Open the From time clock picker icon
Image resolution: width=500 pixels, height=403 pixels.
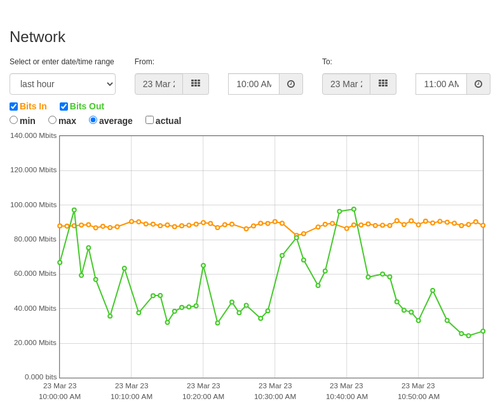point(291,84)
